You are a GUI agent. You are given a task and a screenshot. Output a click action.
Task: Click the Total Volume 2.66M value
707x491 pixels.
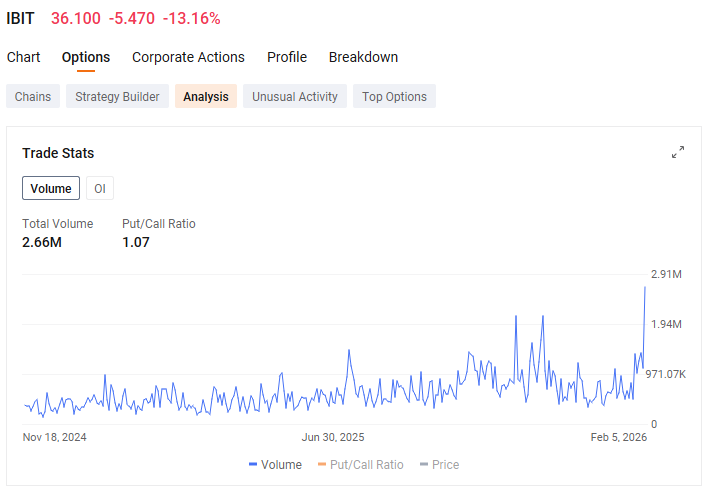tap(42, 242)
